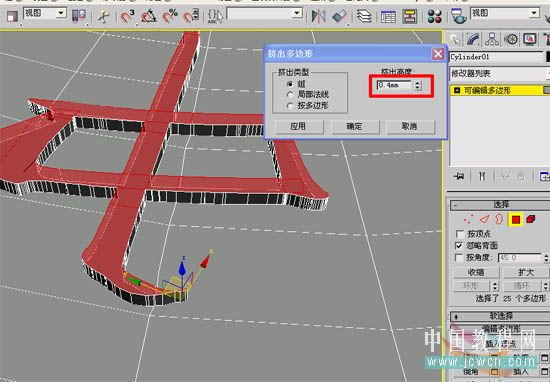Screen dimensions: 550x382
Task: Click the 扩大 grow button
Action: [526, 273]
